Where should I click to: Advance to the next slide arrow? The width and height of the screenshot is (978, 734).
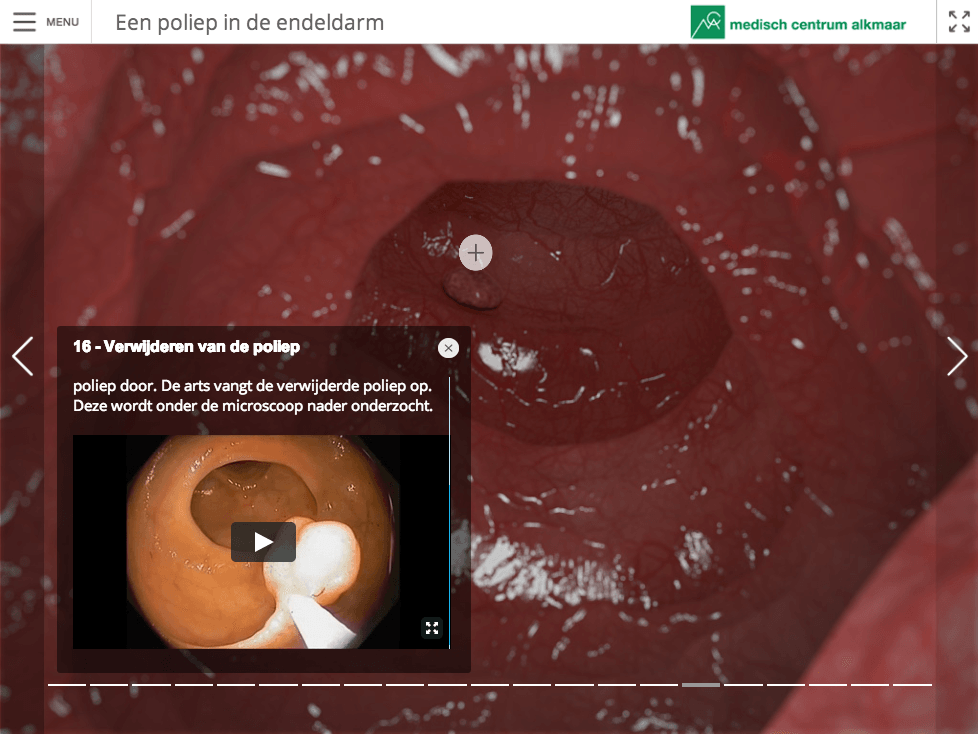pyautogui.click(x=957, y=356)
